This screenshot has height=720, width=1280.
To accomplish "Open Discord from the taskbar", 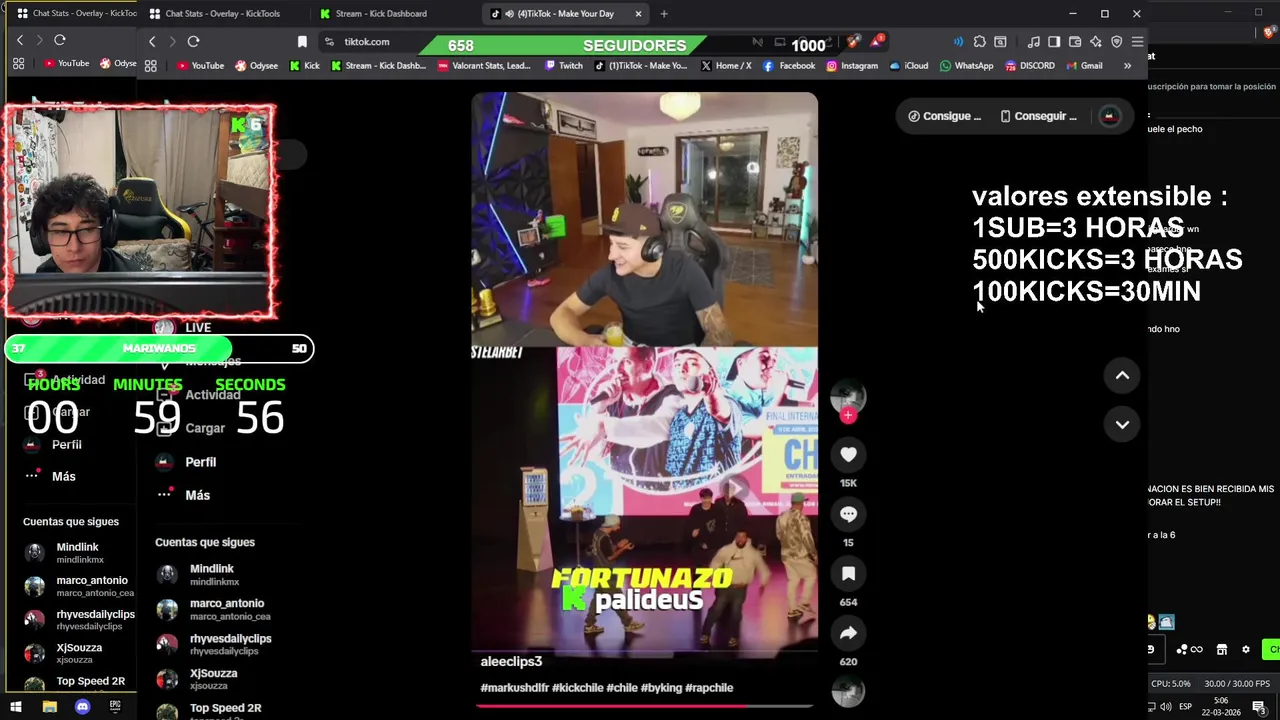I will point(82,707).
